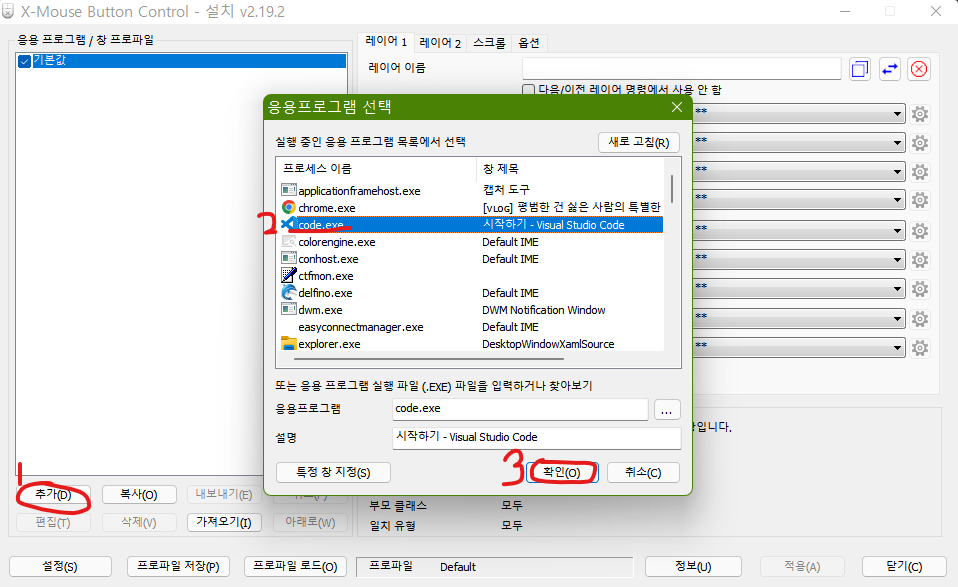Switch to the 레이어 1 tab
Viewport: 958px width, 587px height.
coord(386,41)
